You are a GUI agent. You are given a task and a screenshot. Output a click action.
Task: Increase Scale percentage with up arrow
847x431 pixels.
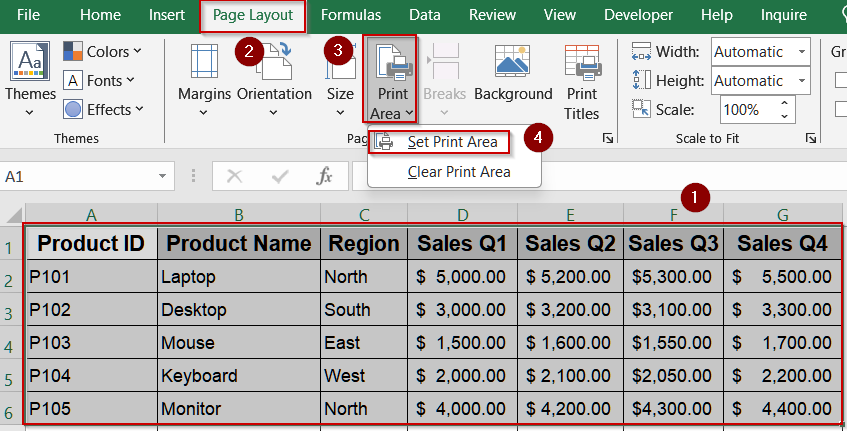coord(785,103)
